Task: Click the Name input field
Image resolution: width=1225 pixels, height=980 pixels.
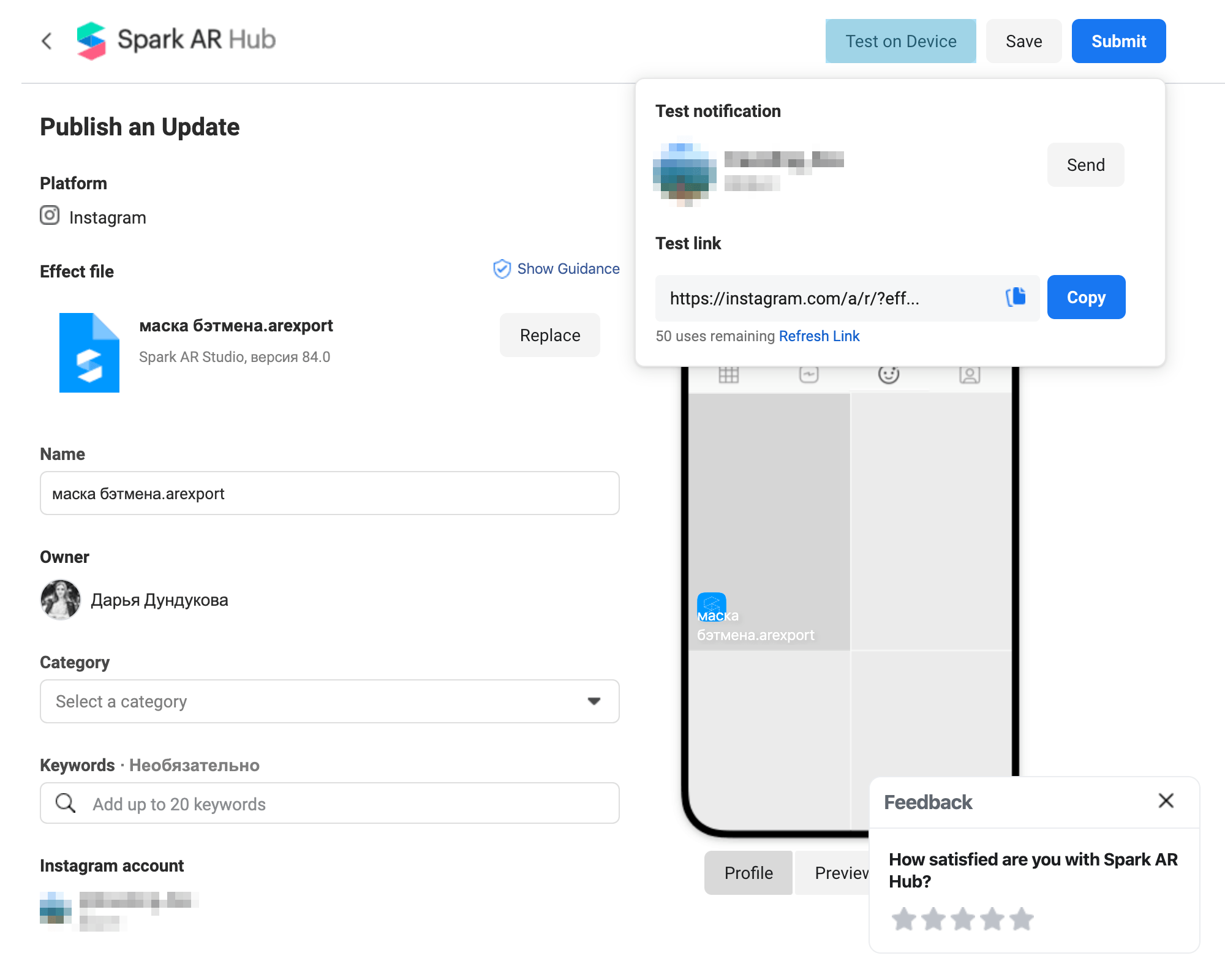Action: tap(330, 493)
